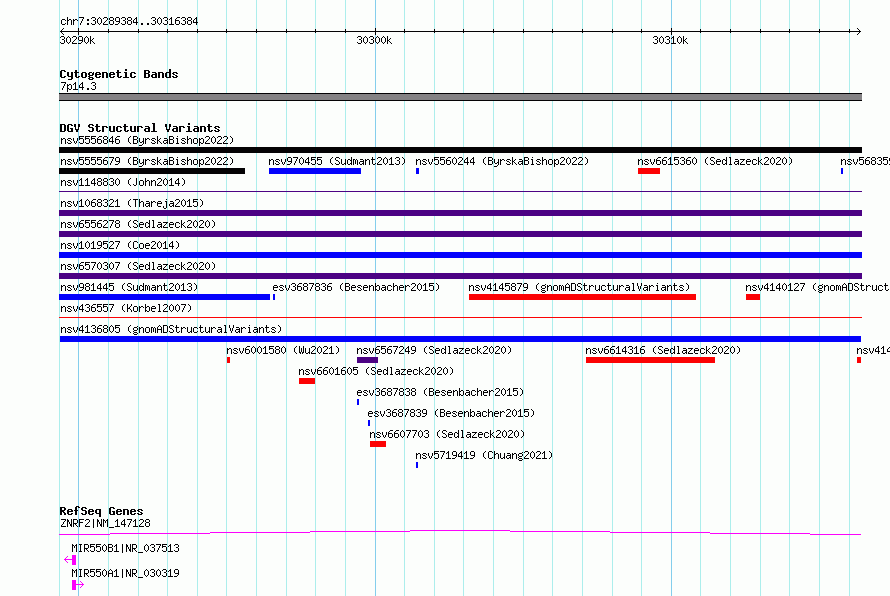Click the 30310k ruler position label

[x=670, y=40]
